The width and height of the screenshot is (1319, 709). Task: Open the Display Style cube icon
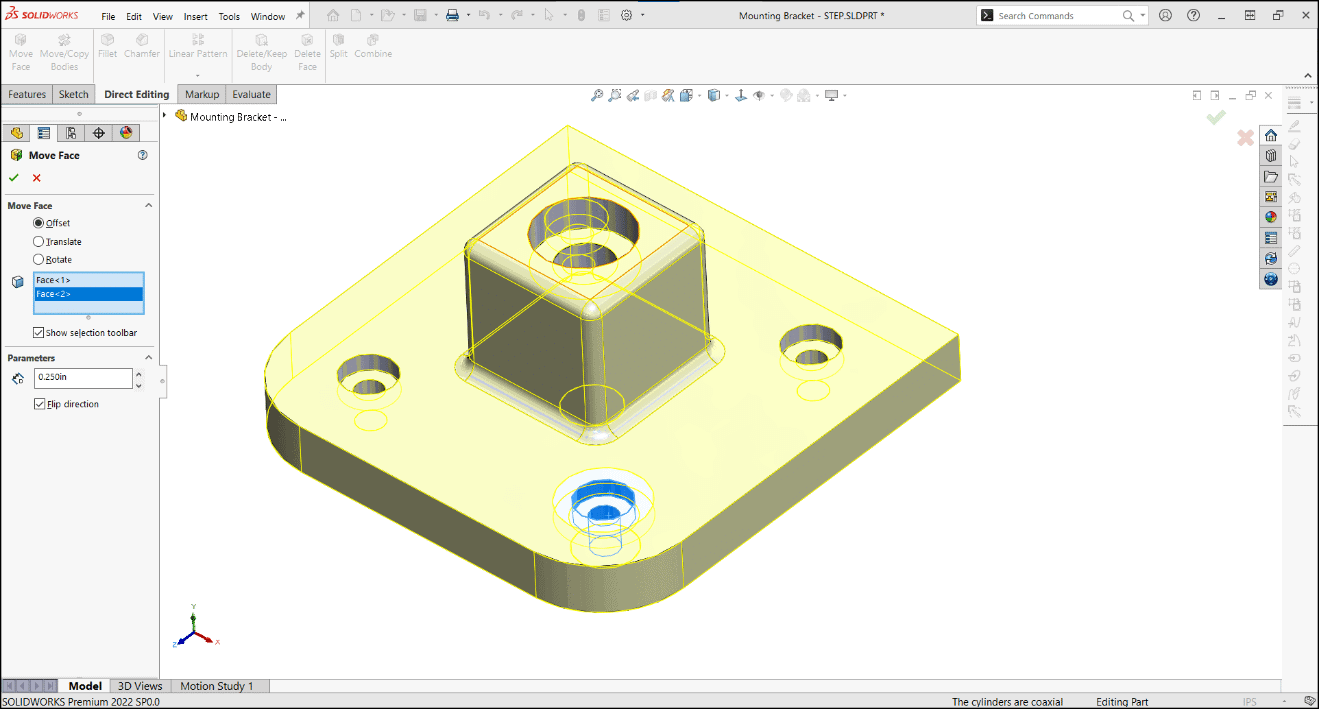click(x=713, y=96)
